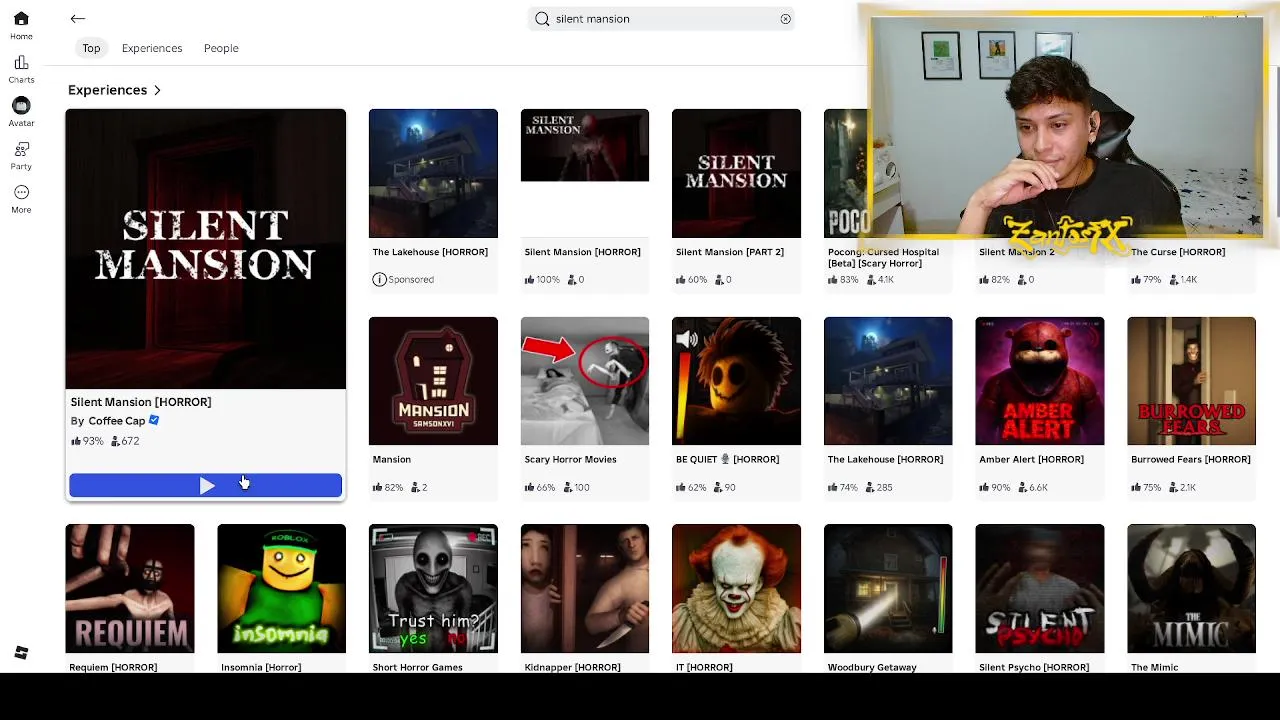Click the back arrow icon
This screenshot has width=1280, height=720.
pyautogui.click(x=78, y=18)
